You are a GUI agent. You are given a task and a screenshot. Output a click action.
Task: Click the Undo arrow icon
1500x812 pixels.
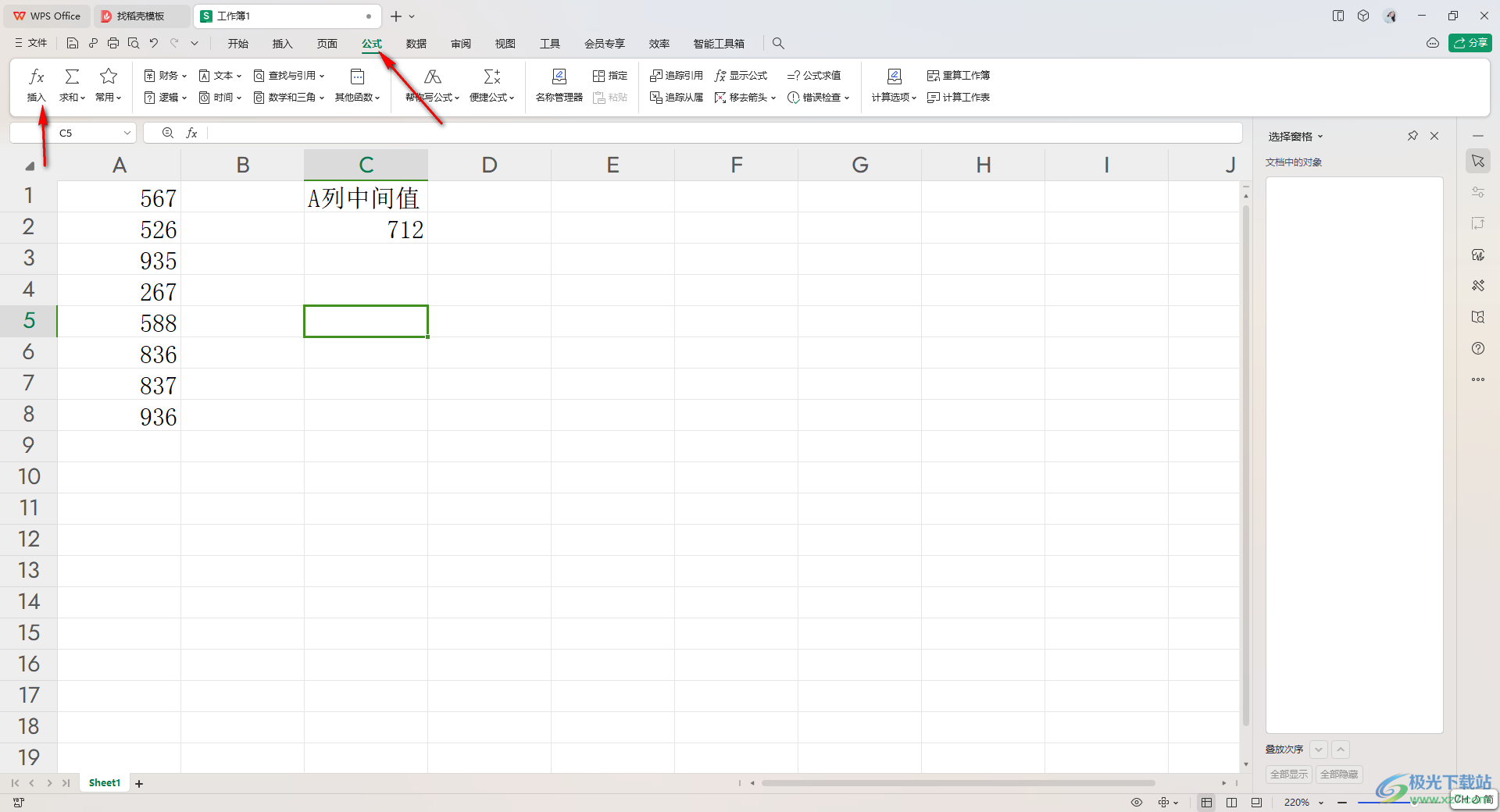pos(154,44)
